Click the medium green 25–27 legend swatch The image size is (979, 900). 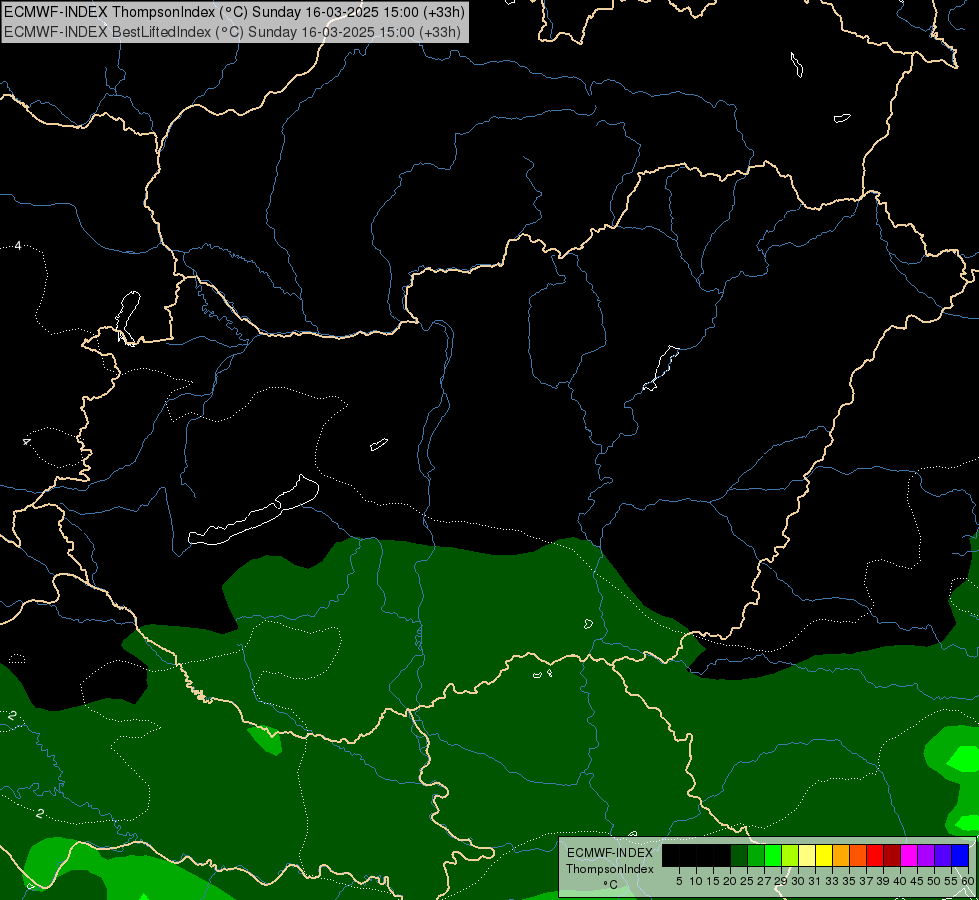(x=756, y=855)
